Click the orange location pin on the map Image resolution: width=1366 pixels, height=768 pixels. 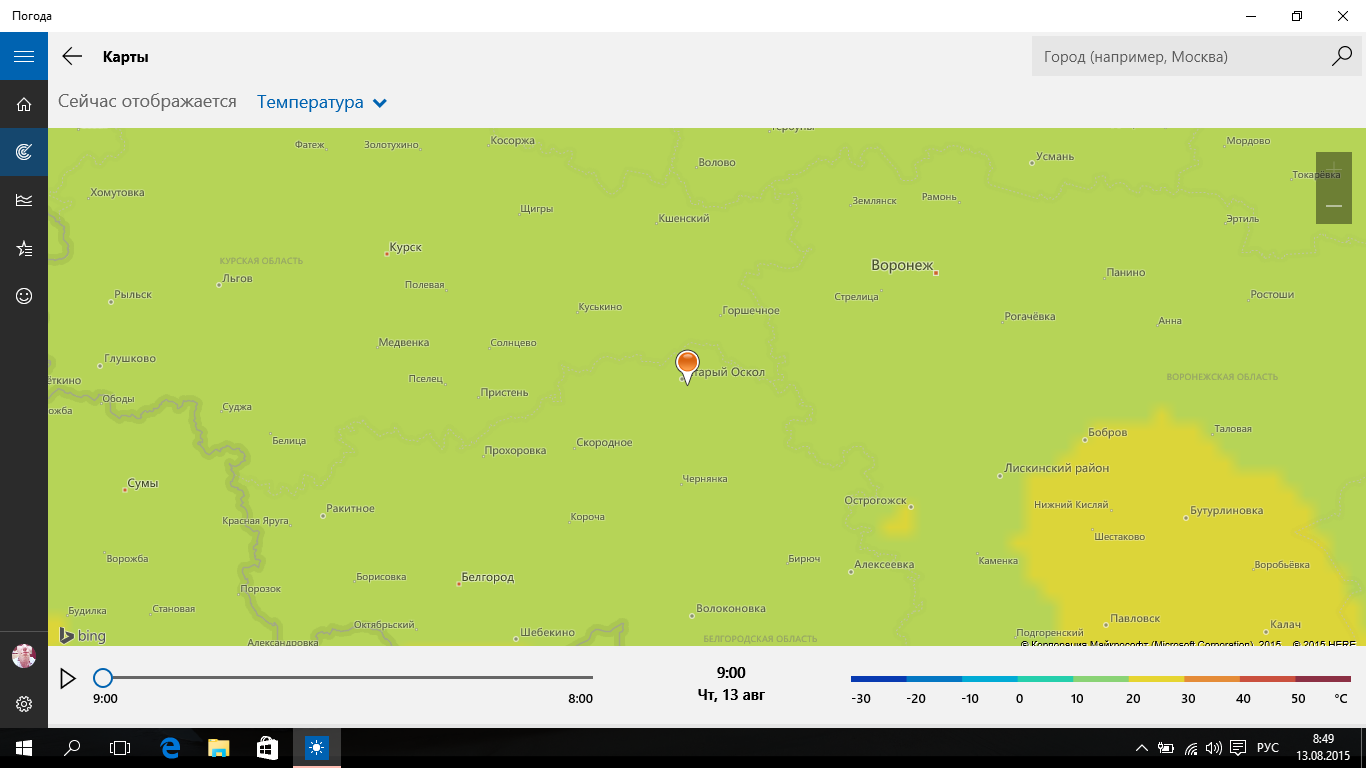coord(687,365)
